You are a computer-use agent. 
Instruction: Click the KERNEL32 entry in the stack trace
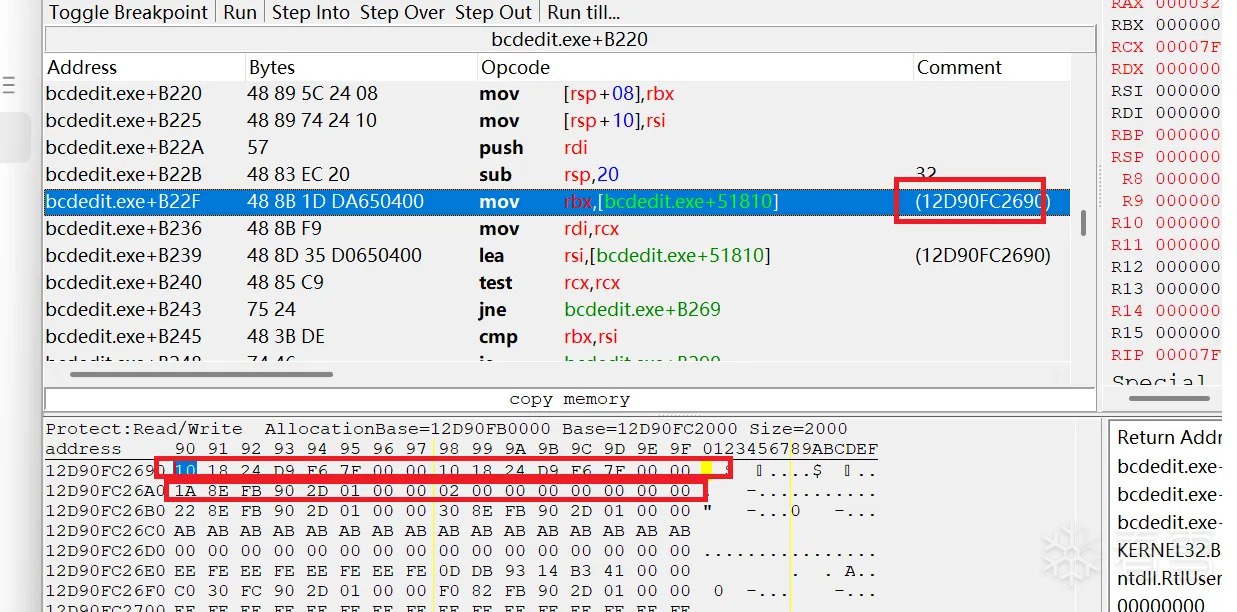click(1169, 550)
